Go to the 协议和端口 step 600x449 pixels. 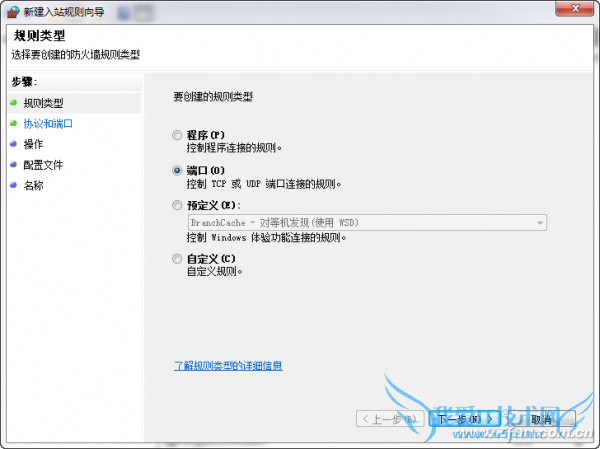[48, 124]
